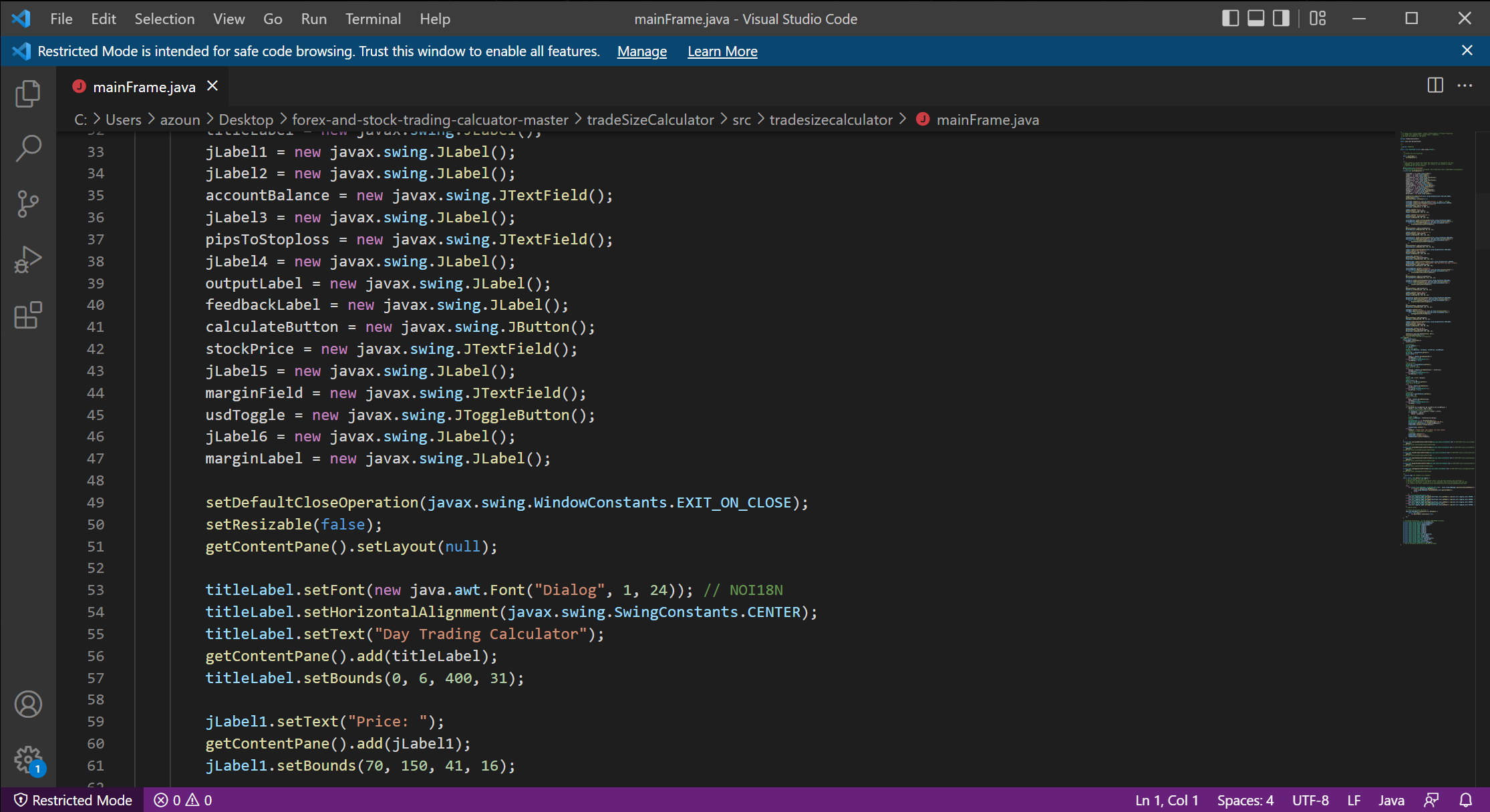Open the Help menu

[435, 19]
